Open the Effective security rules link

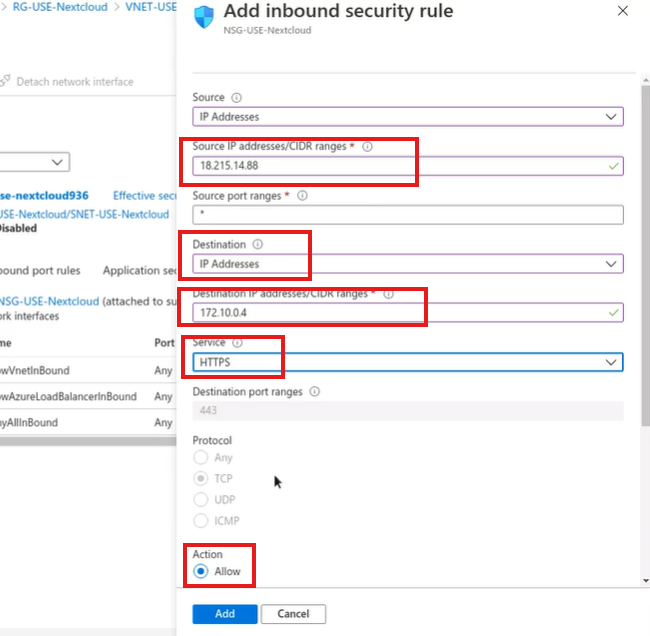(145, 195)
